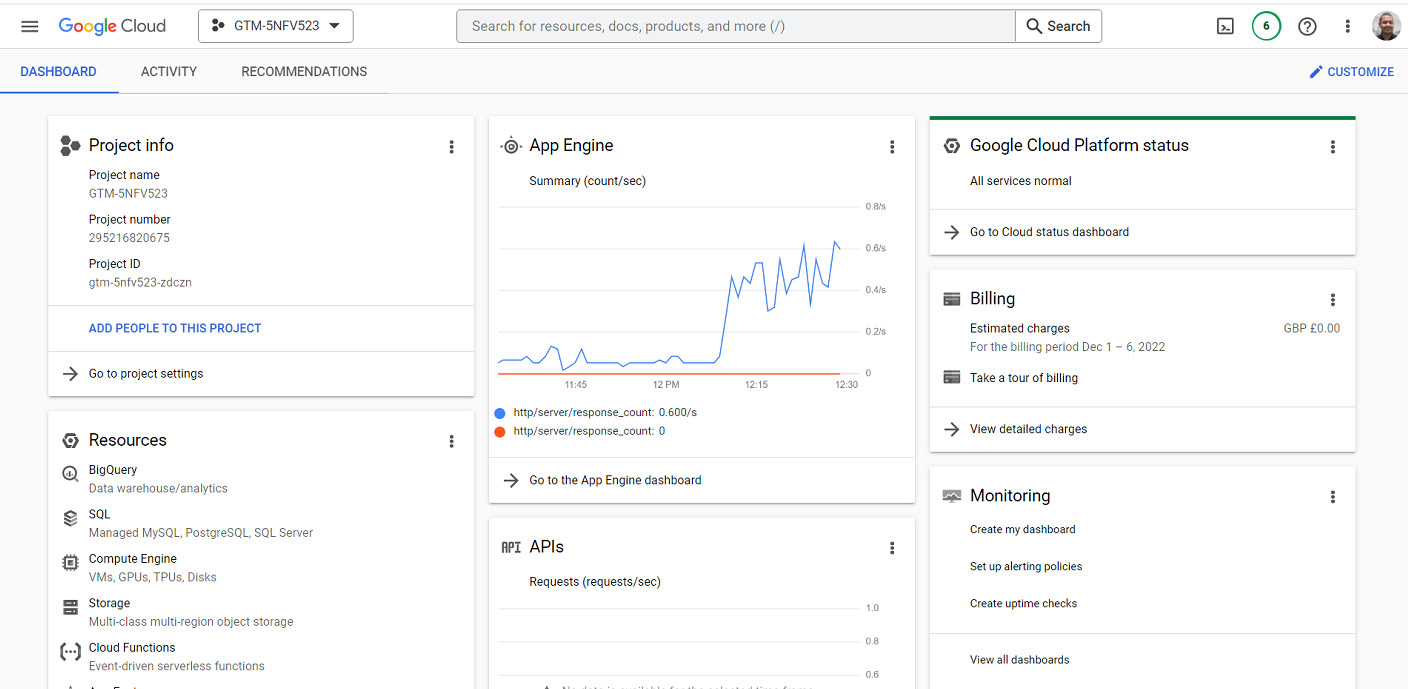Click the Resources card hexagon icon
This screenshot has width=1408, height=689.
(70, 440)
